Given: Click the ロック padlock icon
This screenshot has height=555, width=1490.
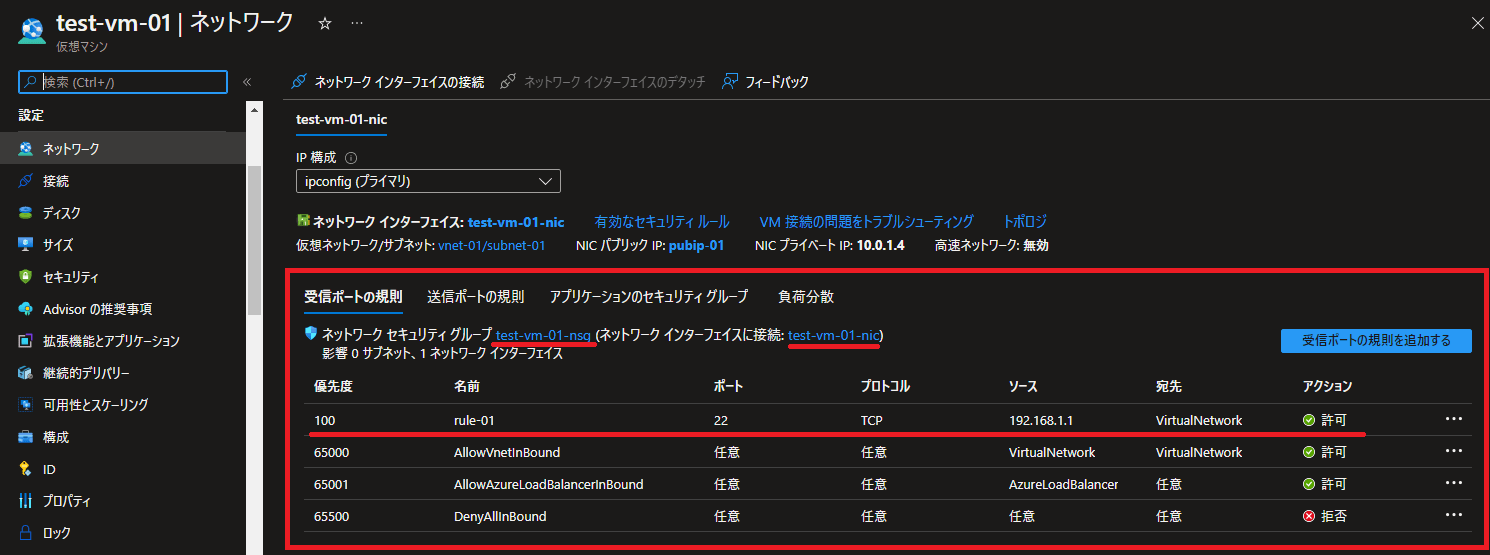Looking at the screenshot, I should coord(25,533).
